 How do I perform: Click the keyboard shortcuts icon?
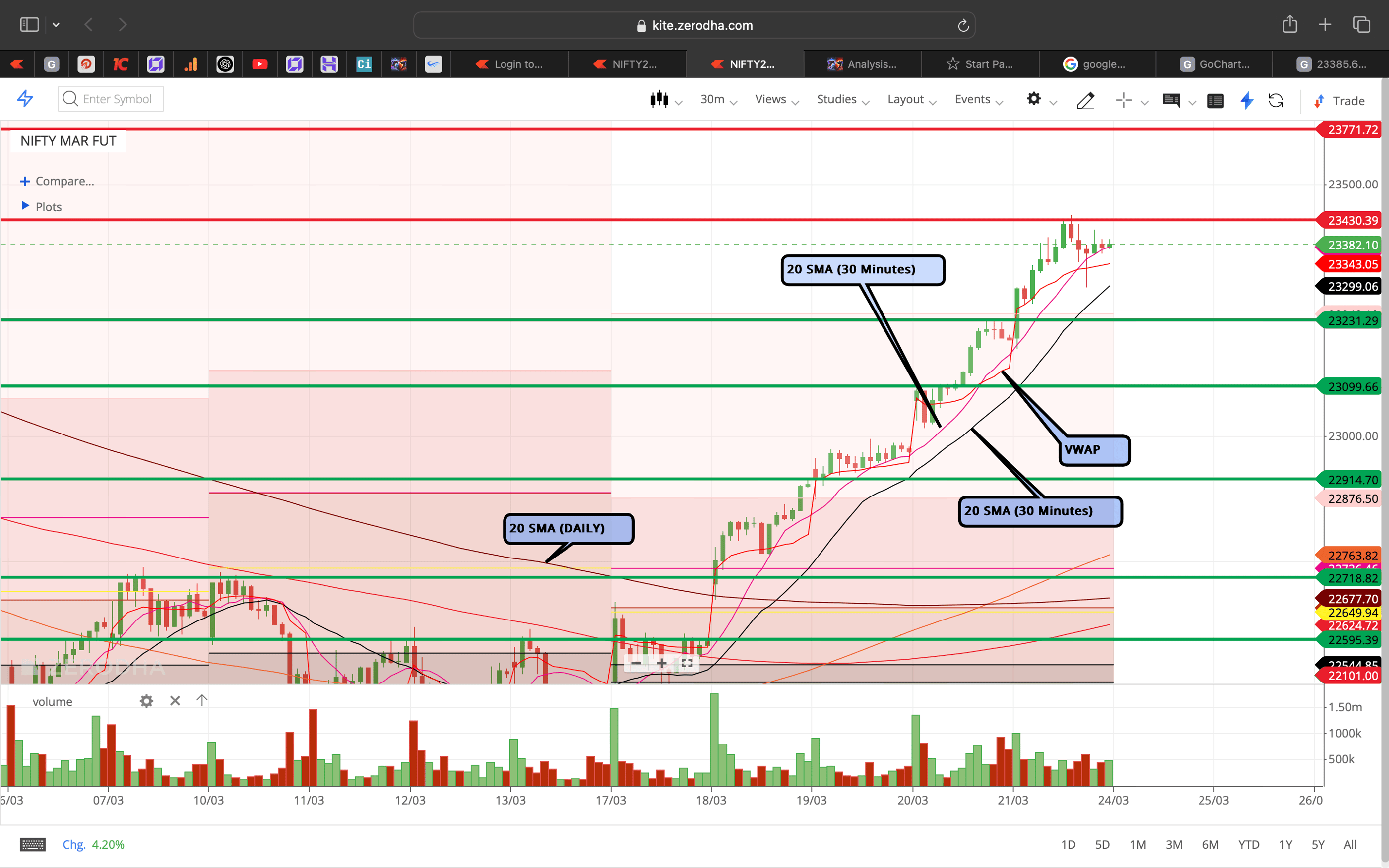[x=33, y=844]
